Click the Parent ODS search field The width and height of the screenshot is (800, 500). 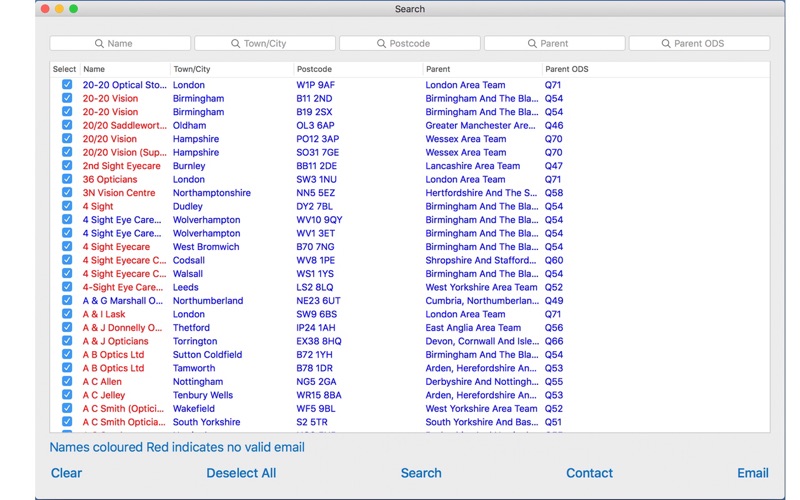[x=699, y=43]
